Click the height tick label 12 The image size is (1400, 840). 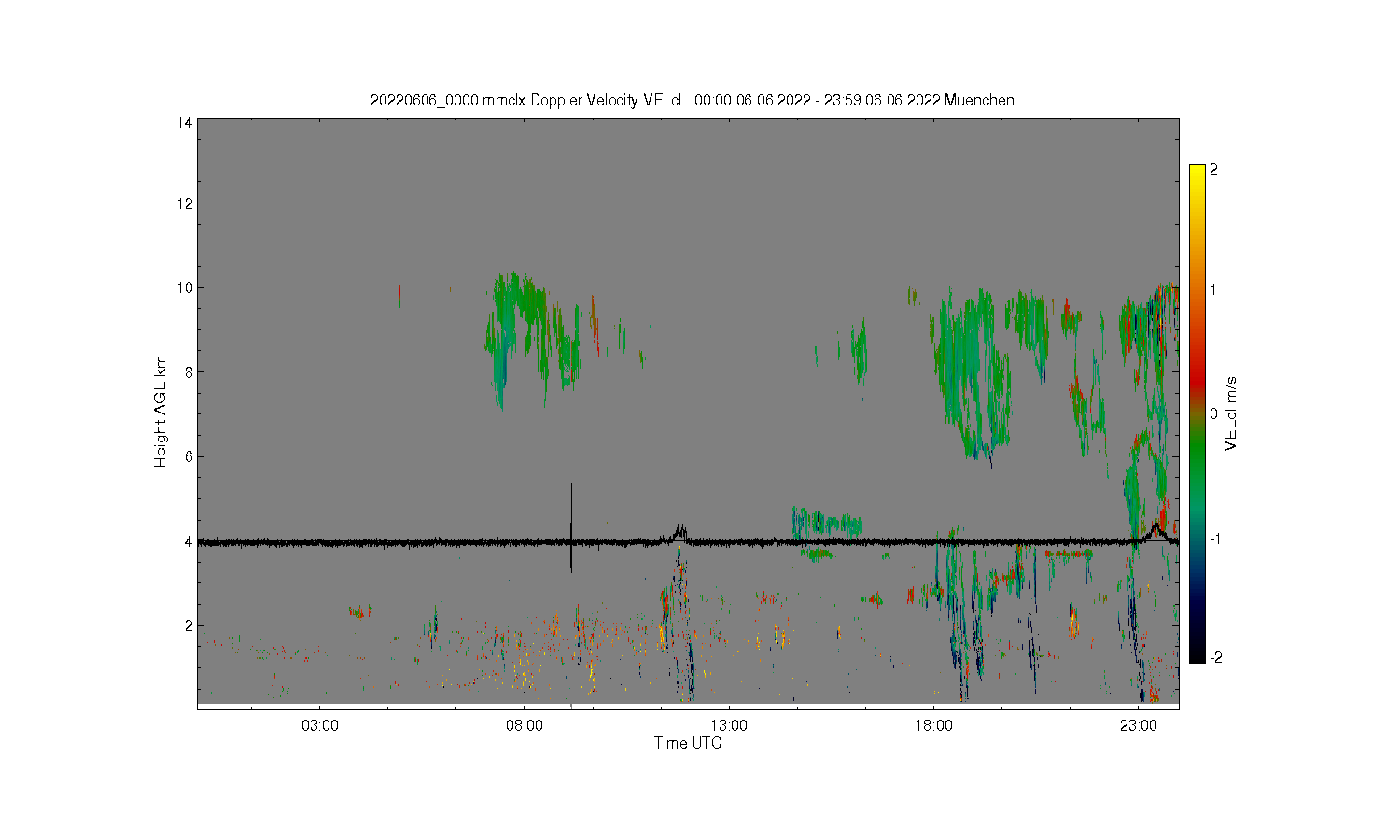tap(185, 203)
